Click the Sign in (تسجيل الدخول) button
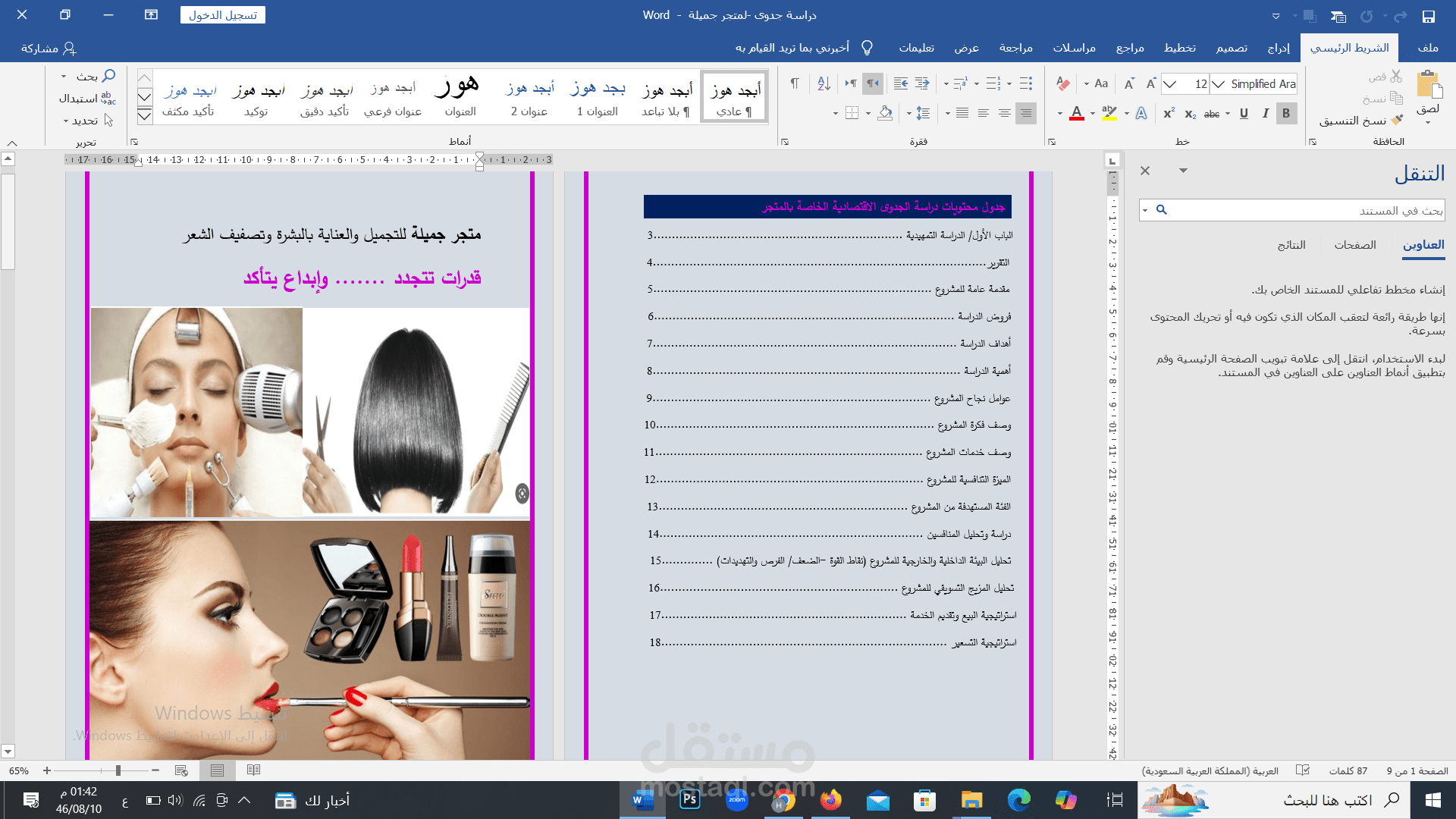 tap(223, 15)
